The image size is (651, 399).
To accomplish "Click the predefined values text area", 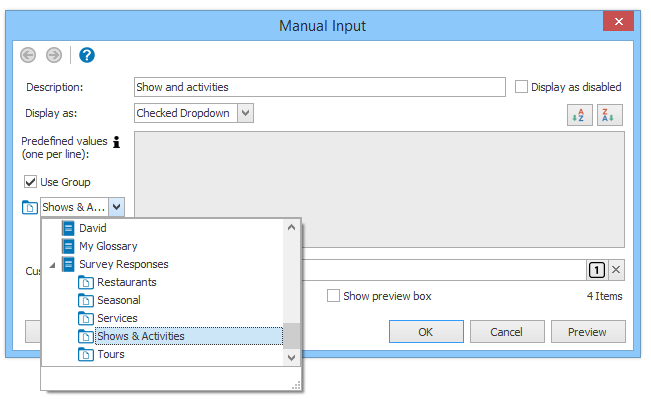I will click(379, 190).
